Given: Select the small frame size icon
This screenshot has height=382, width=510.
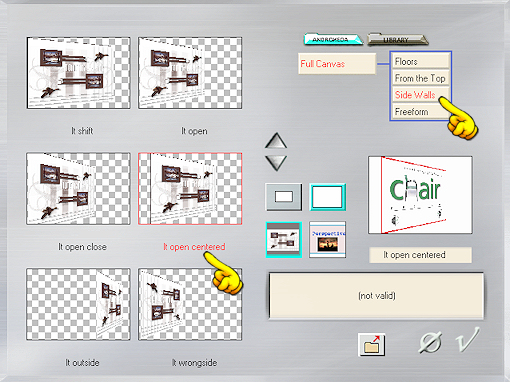Looking at the screenshot, I should point(284,197).
